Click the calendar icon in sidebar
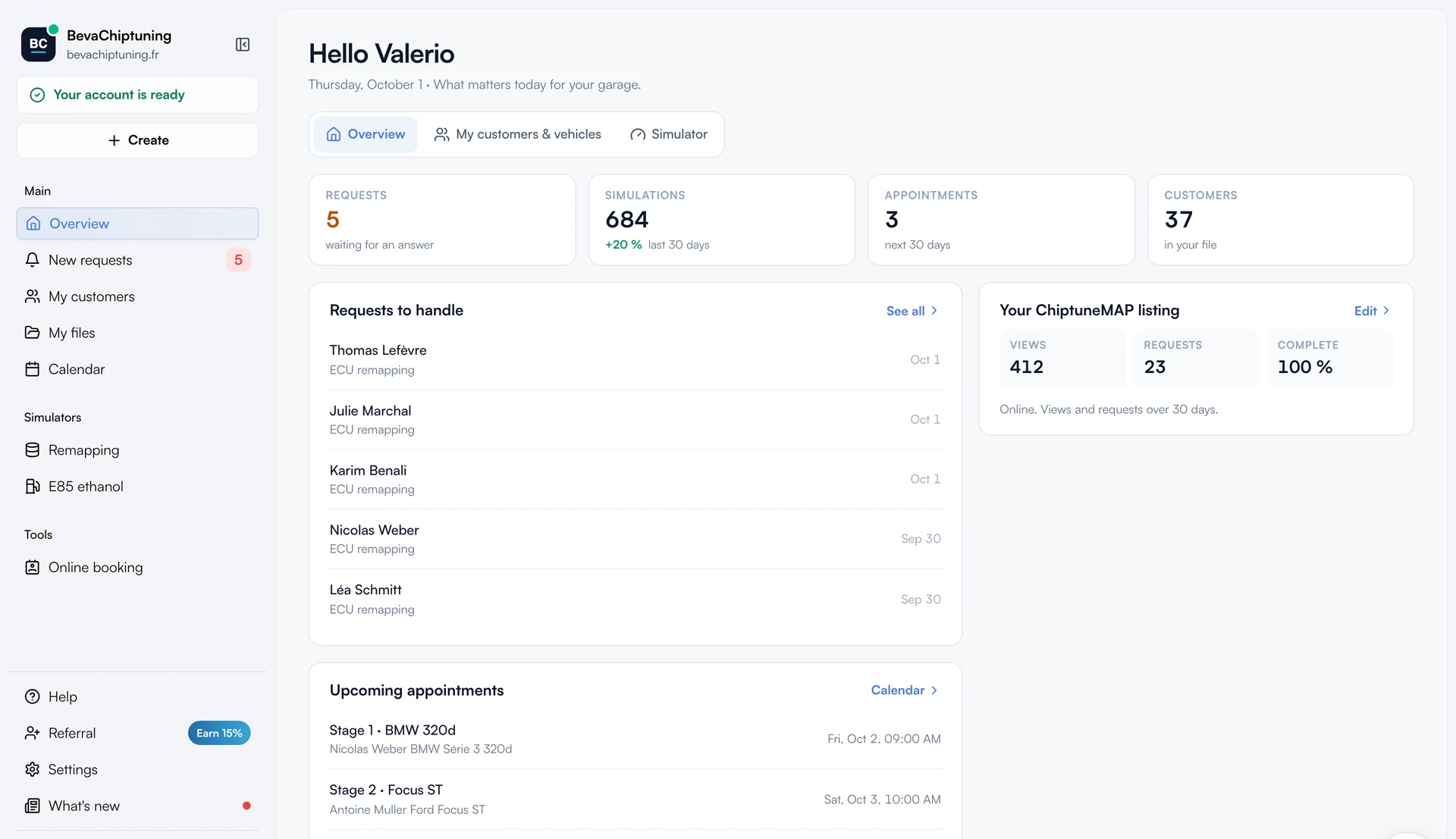 pos(32,369)
